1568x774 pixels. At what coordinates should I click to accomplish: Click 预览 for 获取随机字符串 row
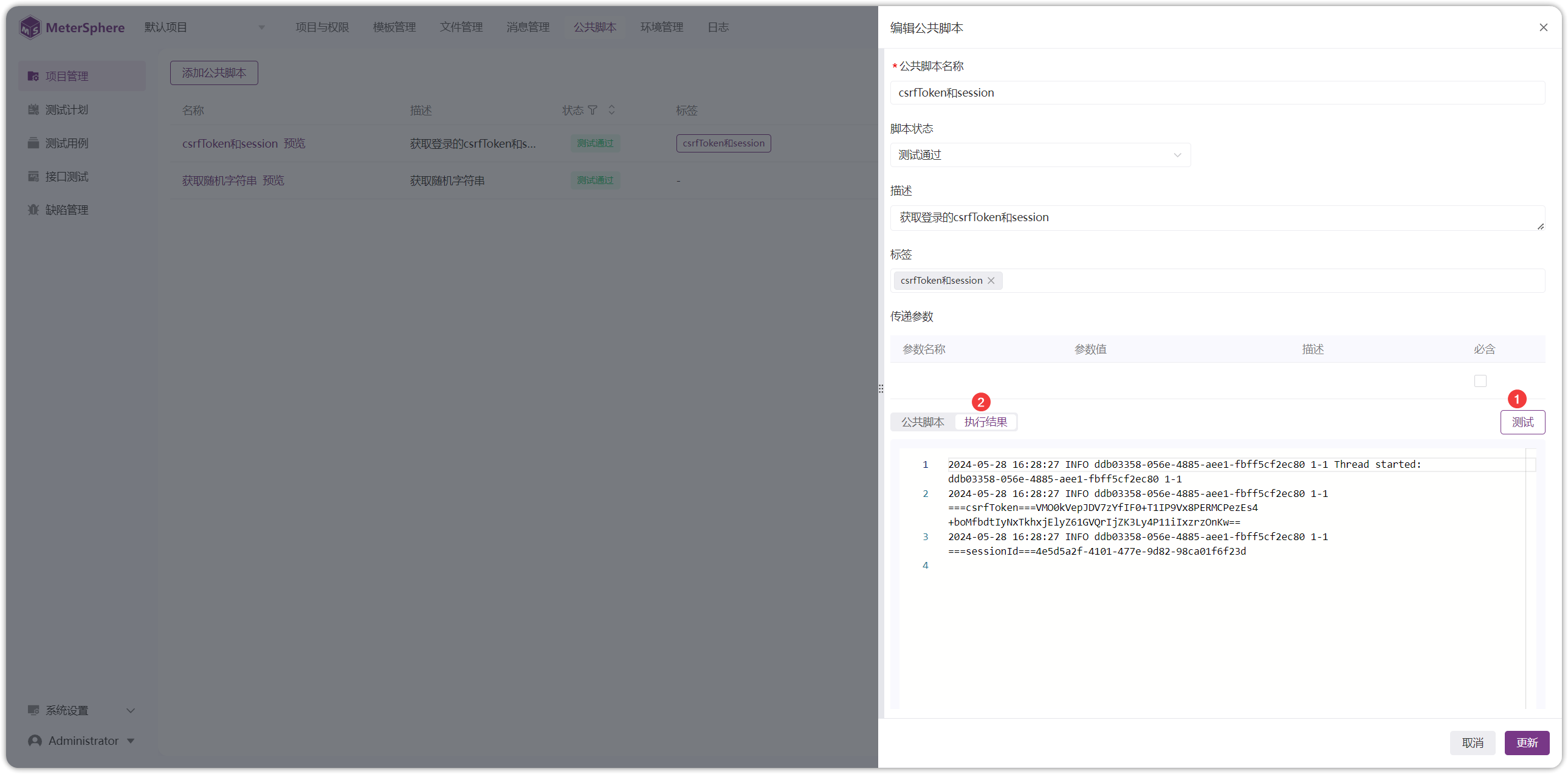click(273, 180)
